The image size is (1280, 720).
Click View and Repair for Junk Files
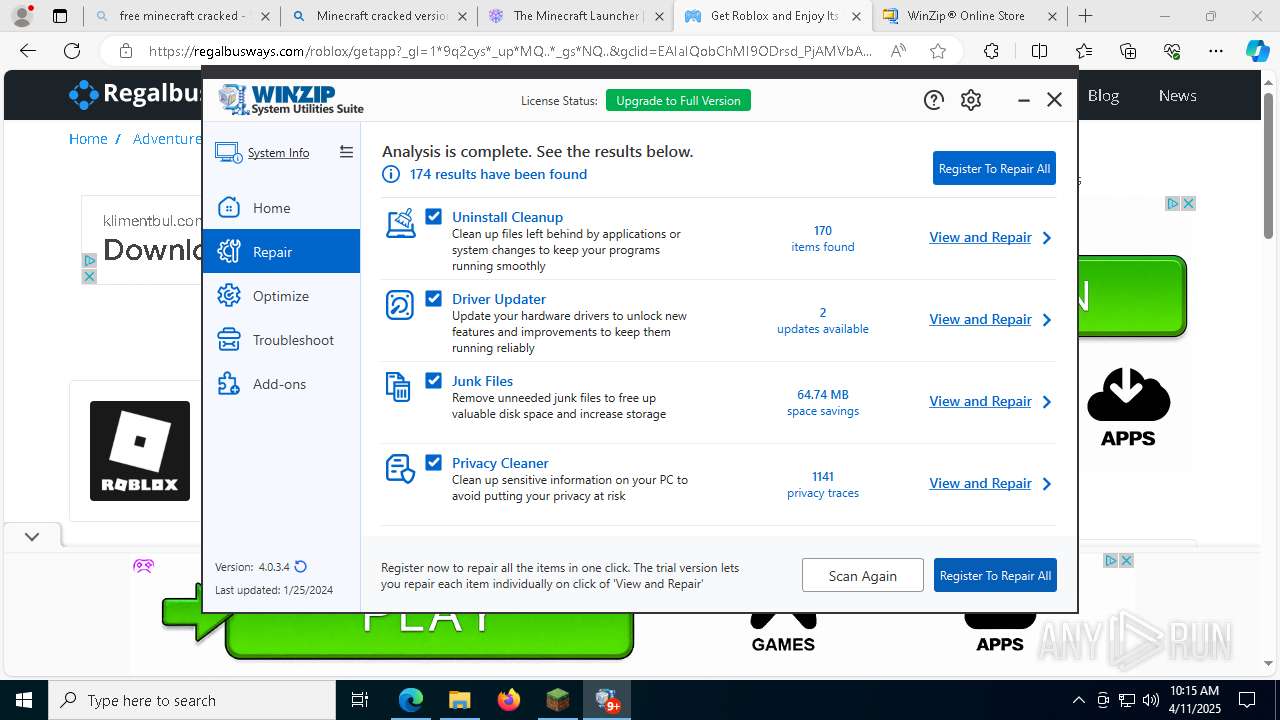[980, 401]
